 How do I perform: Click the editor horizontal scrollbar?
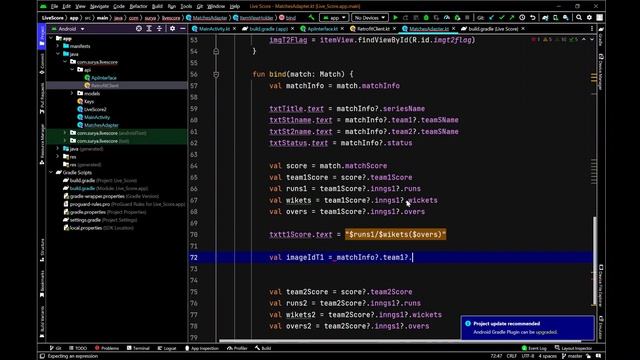coord(400,341)
